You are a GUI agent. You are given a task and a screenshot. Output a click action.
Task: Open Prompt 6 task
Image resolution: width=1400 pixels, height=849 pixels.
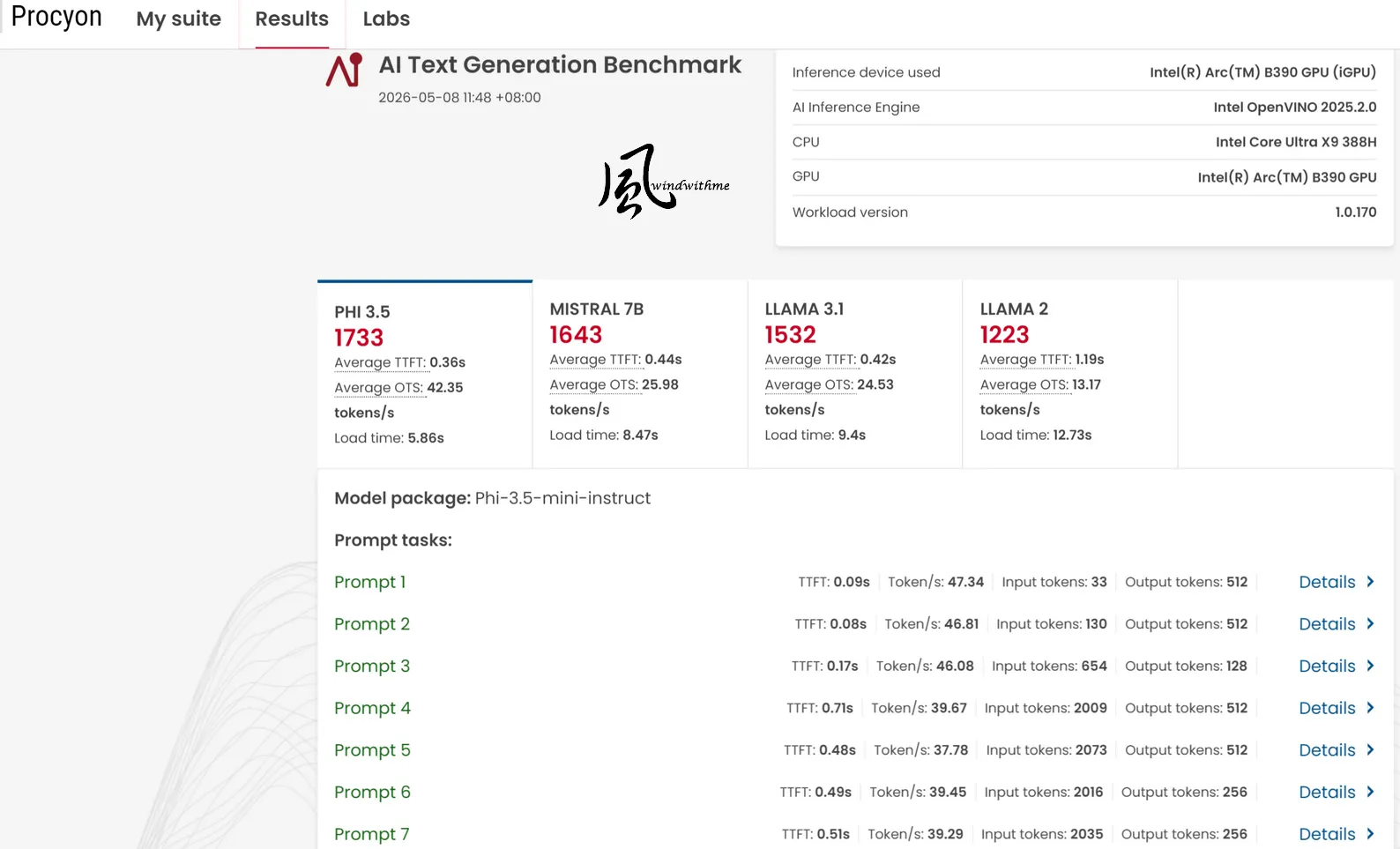tap(372, 793)
